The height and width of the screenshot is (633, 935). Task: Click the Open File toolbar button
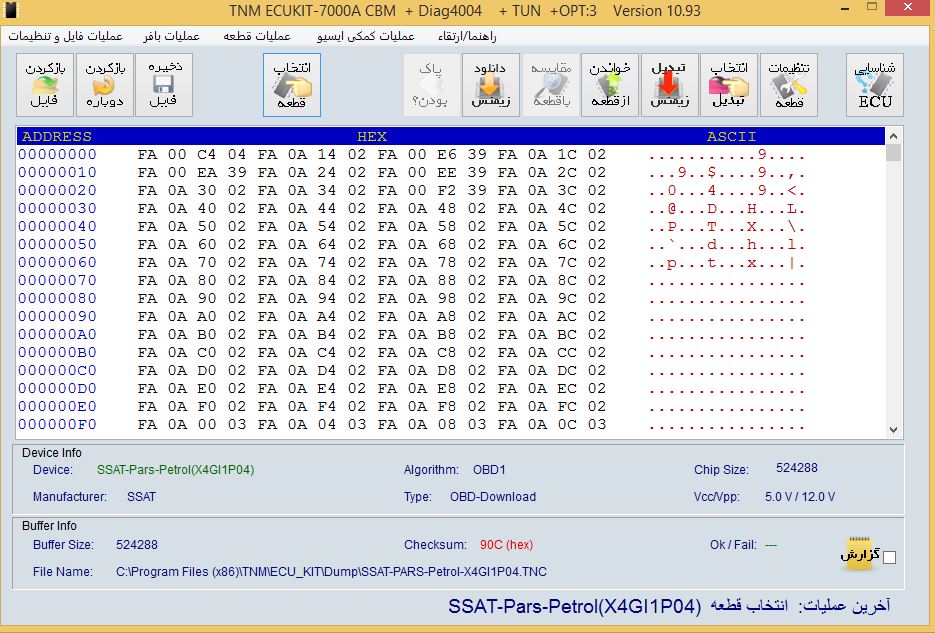45,85
